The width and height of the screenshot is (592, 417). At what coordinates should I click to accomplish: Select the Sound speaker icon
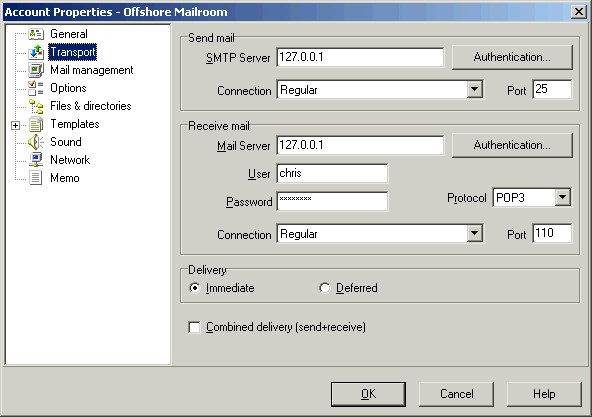(x=36, y=142)
